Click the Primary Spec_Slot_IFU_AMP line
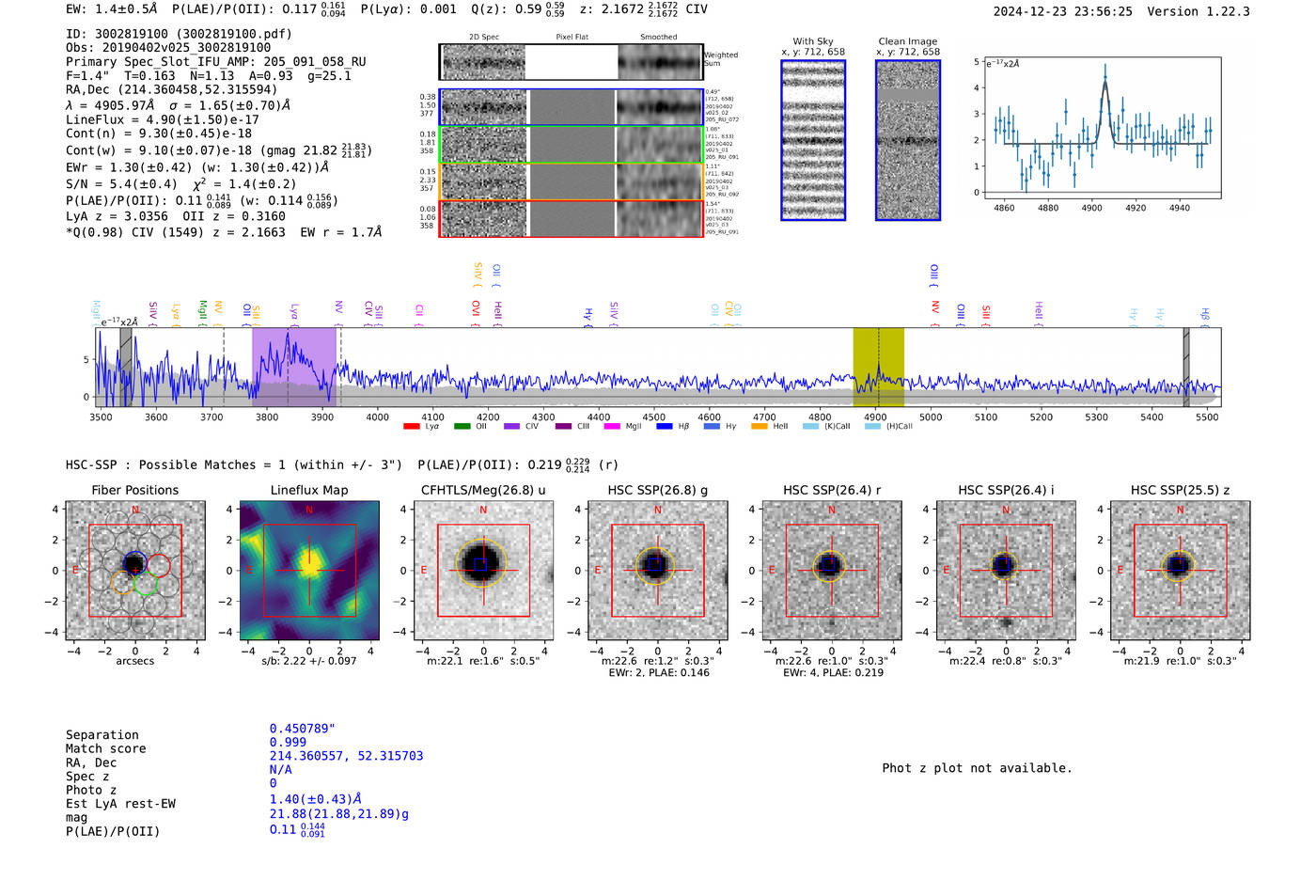This screenshot has height=896, width=1316. pyautogui.click(x=216, y=62)
